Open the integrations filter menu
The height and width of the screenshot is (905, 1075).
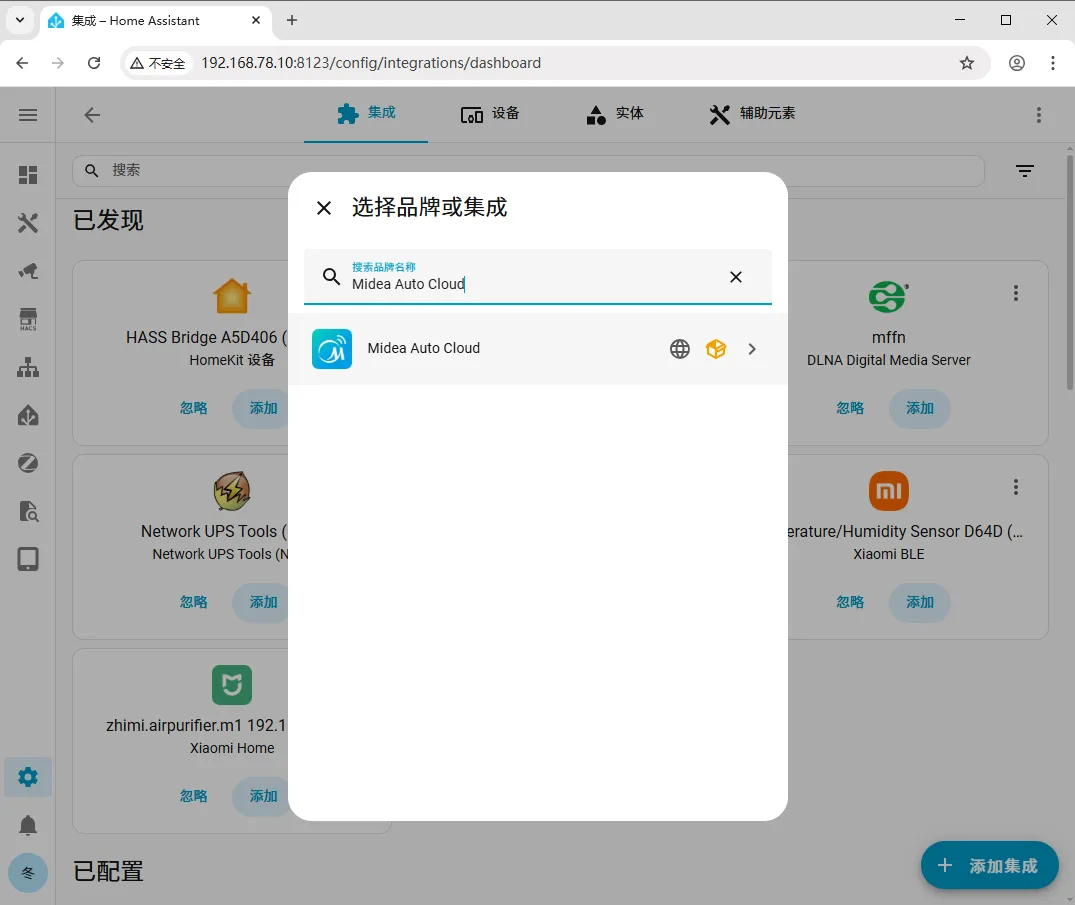point(1025,171)
